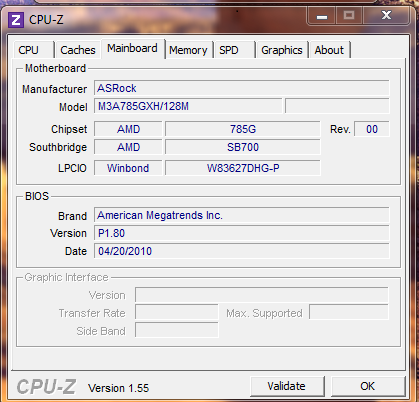Click the disabled maximize button
Screen dimensions: 419x402
[x=349, y=15]
